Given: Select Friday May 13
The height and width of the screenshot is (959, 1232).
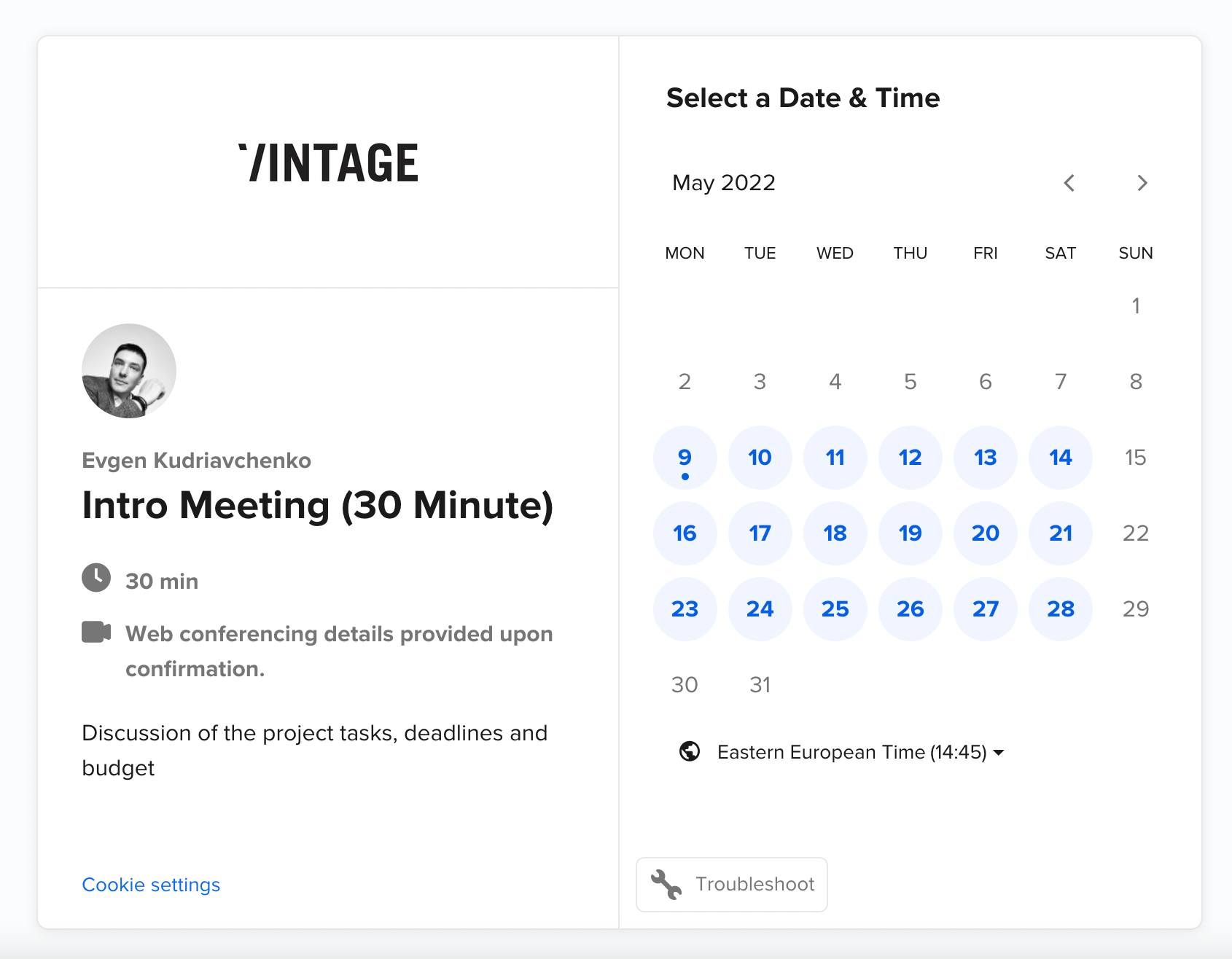Looking at the screenshot, I should [x=985, y=458].
